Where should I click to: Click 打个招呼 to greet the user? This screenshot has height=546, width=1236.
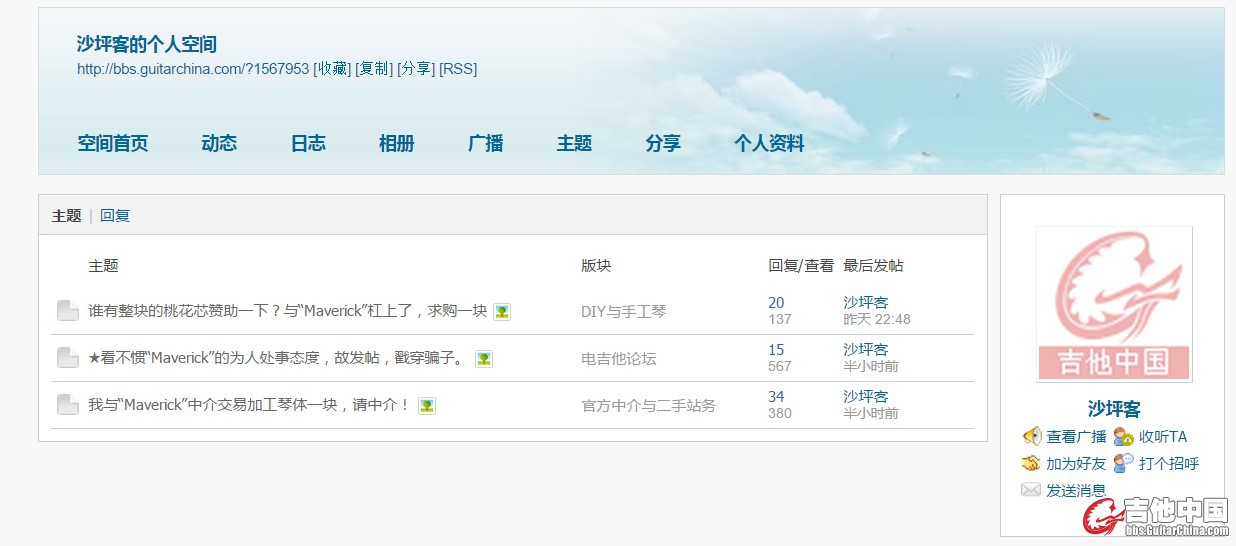click(1168, 464)
